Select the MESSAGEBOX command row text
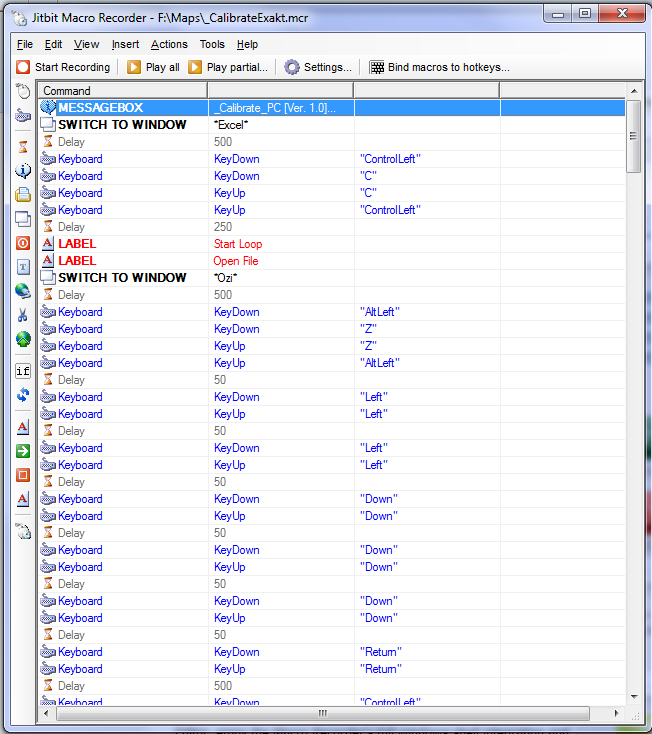 click(101, 108)
